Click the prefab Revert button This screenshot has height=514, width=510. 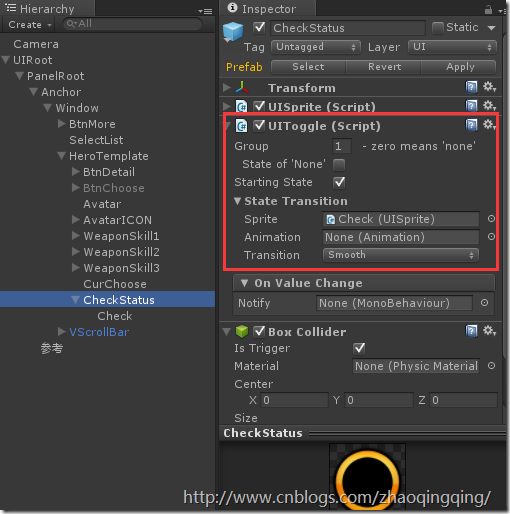[384, 67]
